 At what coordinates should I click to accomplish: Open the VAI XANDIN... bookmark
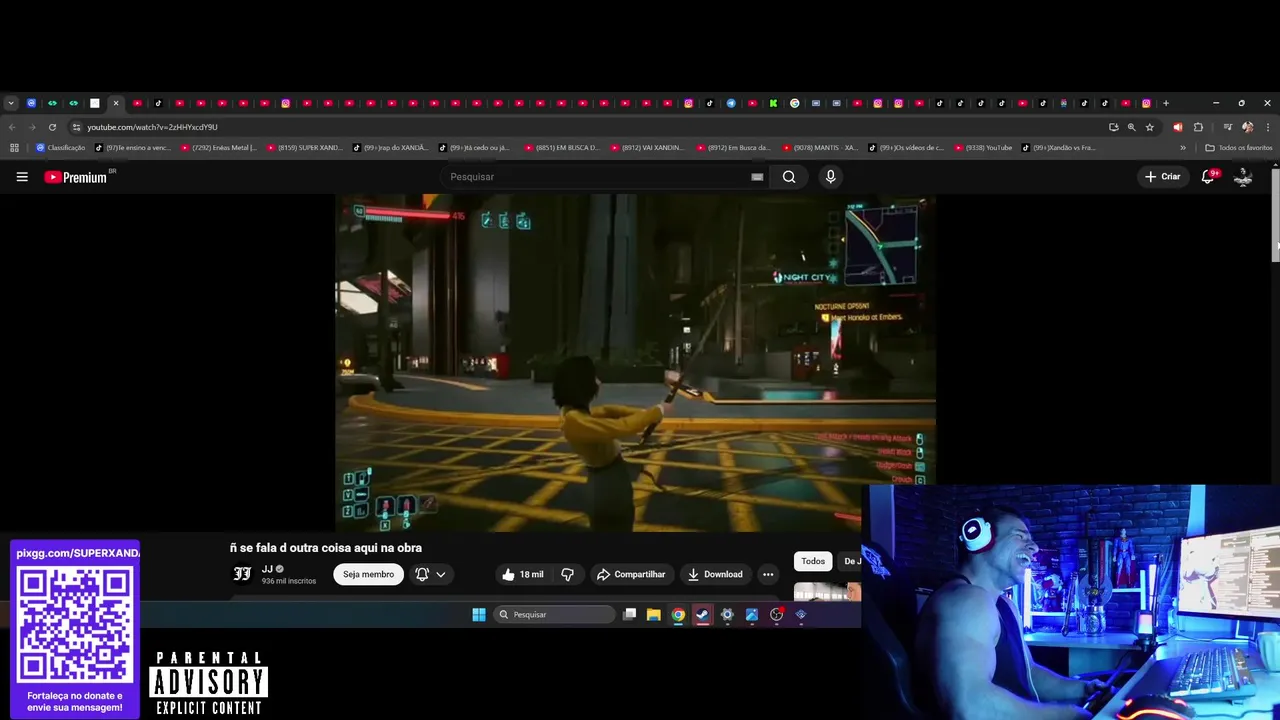pyautogui.click(x=648, y=148)
